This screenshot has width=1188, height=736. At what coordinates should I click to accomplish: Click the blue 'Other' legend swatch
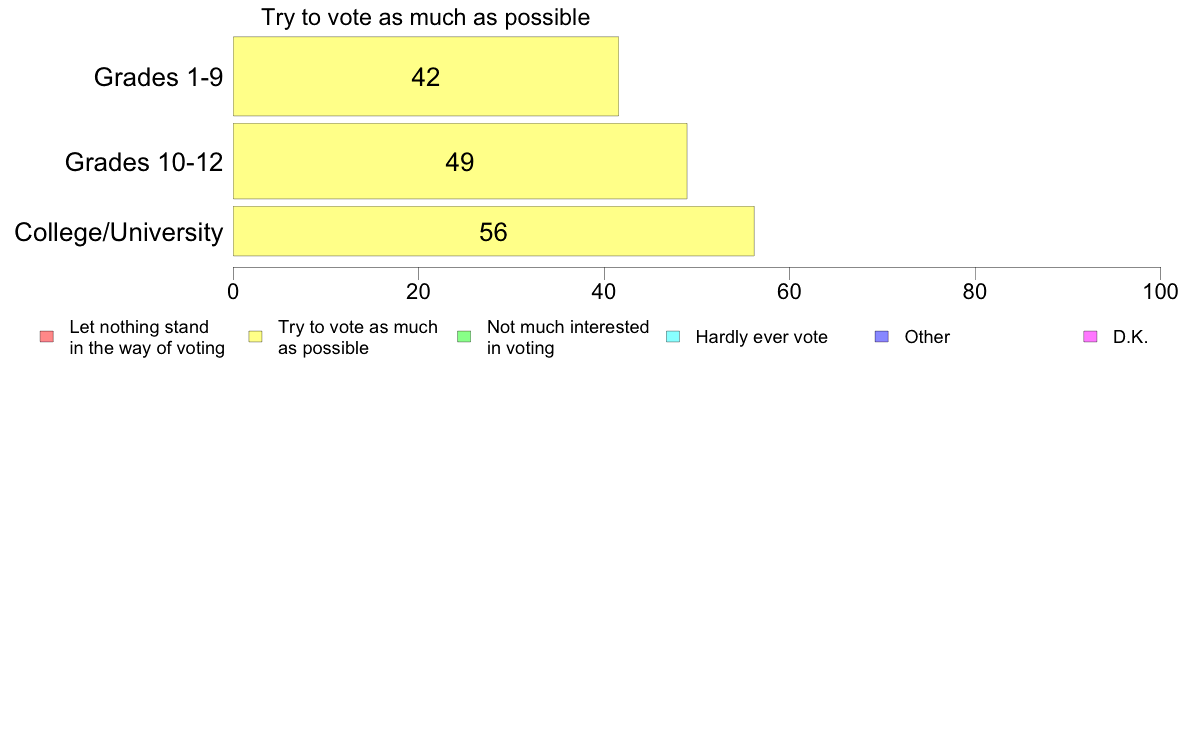tap(882, 337)
